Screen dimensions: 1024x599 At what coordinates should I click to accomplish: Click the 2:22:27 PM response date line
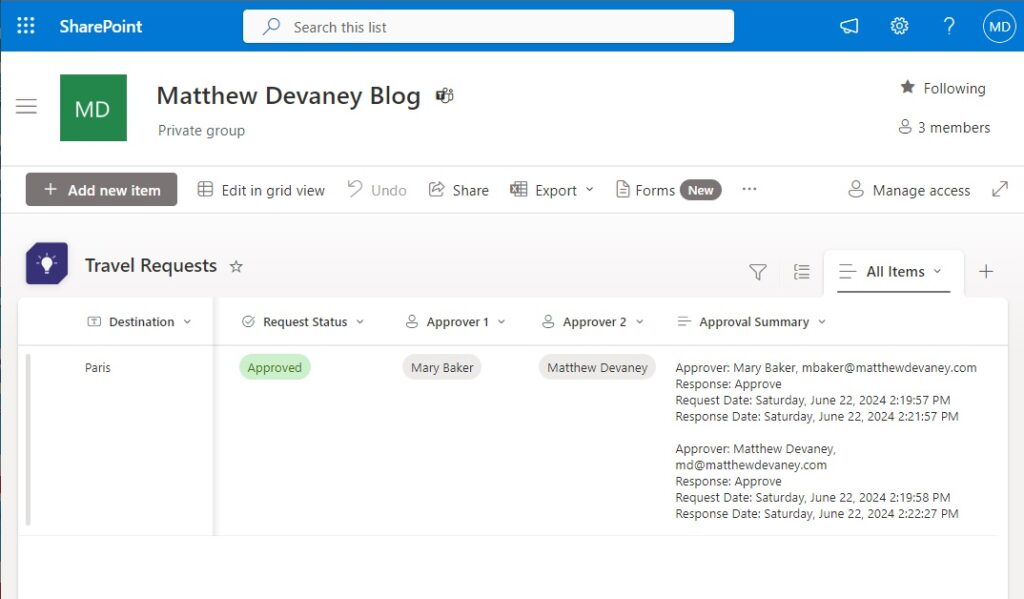point(817,514)
